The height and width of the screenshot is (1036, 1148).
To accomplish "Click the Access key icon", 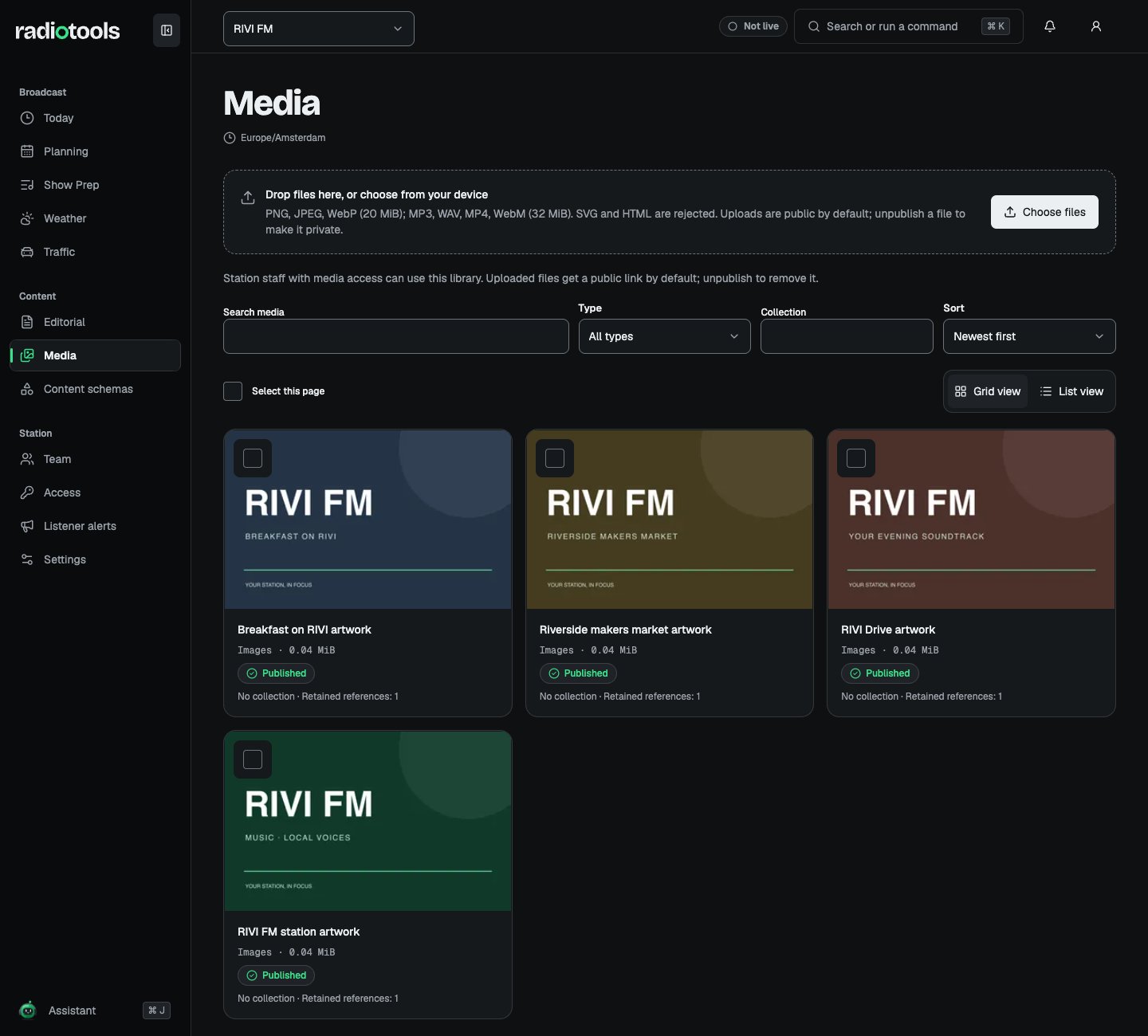I will click(x=27, y=492).
